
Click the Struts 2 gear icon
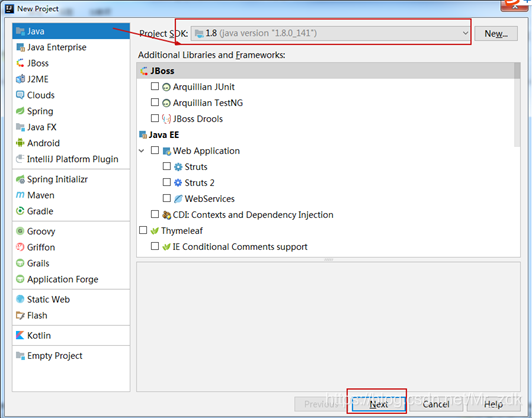click(178, 183)
